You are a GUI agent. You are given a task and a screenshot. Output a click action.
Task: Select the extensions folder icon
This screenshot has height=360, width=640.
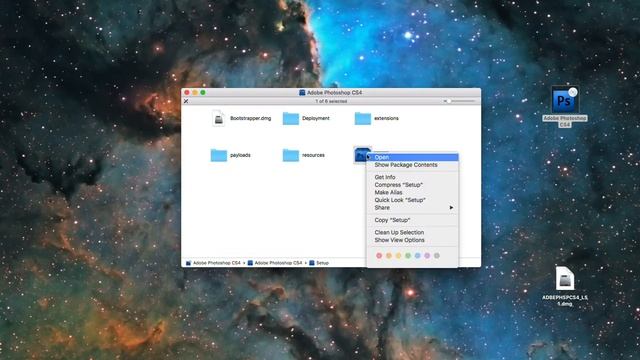pos(362,118)
